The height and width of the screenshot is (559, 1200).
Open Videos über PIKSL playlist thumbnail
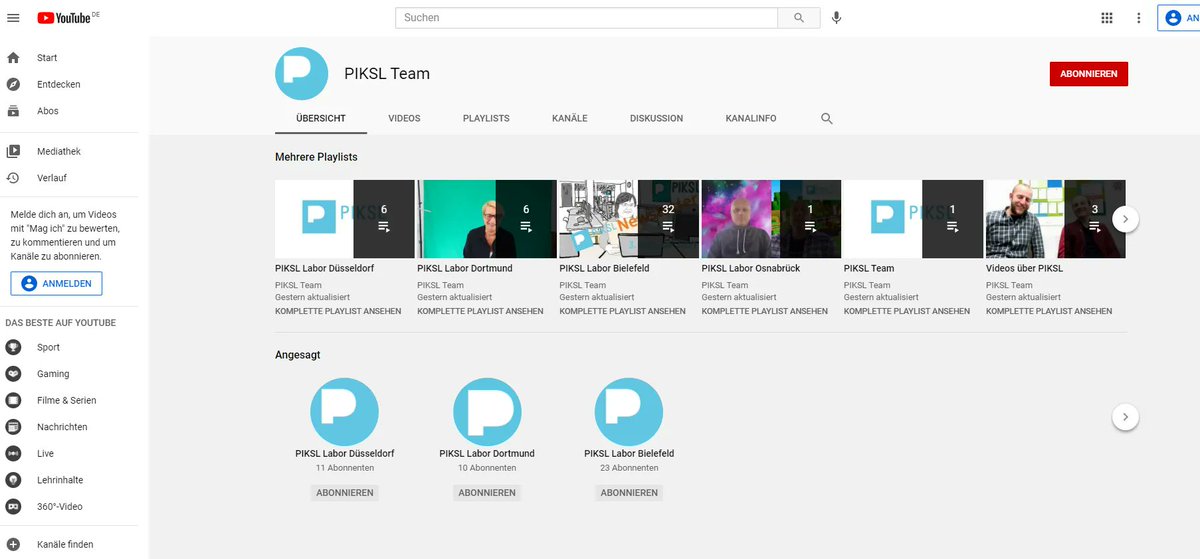1055,219
